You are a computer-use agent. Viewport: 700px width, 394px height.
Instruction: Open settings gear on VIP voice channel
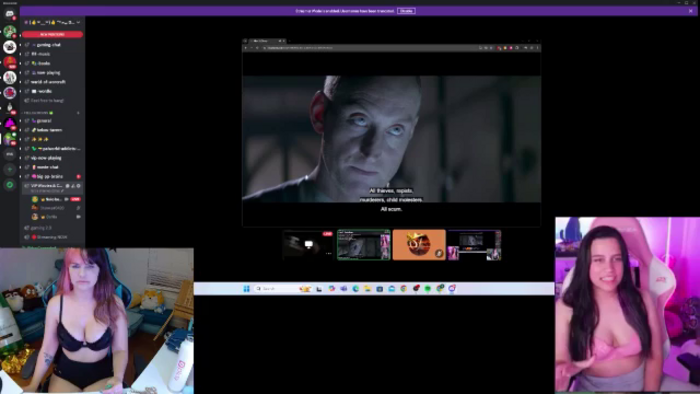click(79, 186)
